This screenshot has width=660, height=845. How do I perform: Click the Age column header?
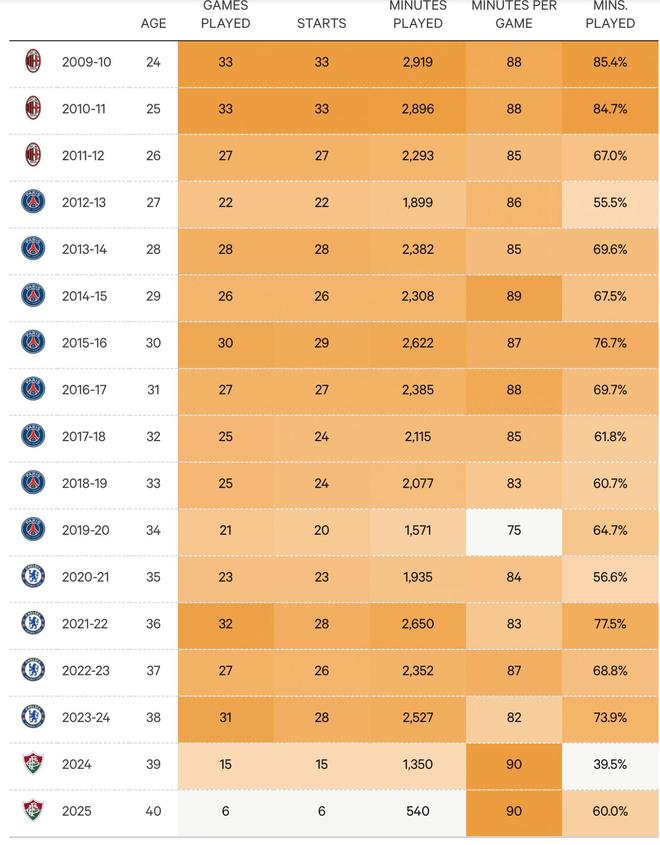point(153,23)
